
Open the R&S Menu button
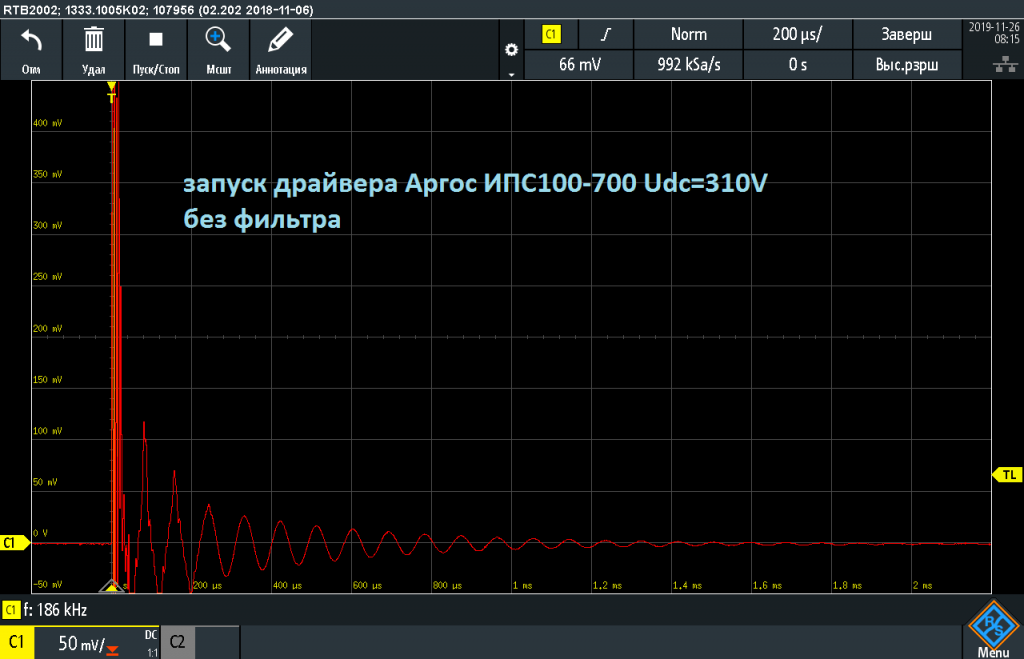pos(993,630)
